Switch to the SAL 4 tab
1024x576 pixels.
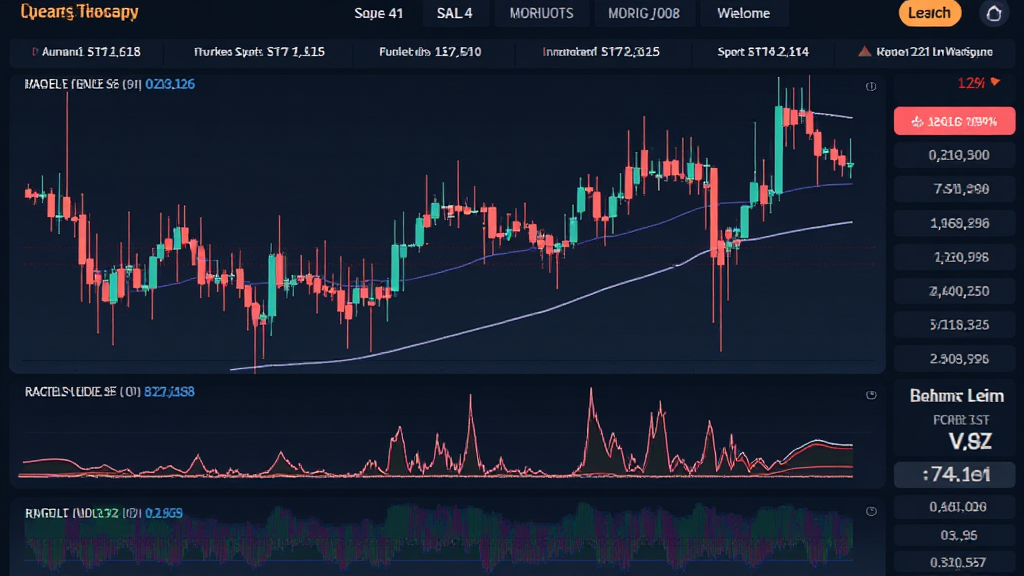tap(455, 13)
